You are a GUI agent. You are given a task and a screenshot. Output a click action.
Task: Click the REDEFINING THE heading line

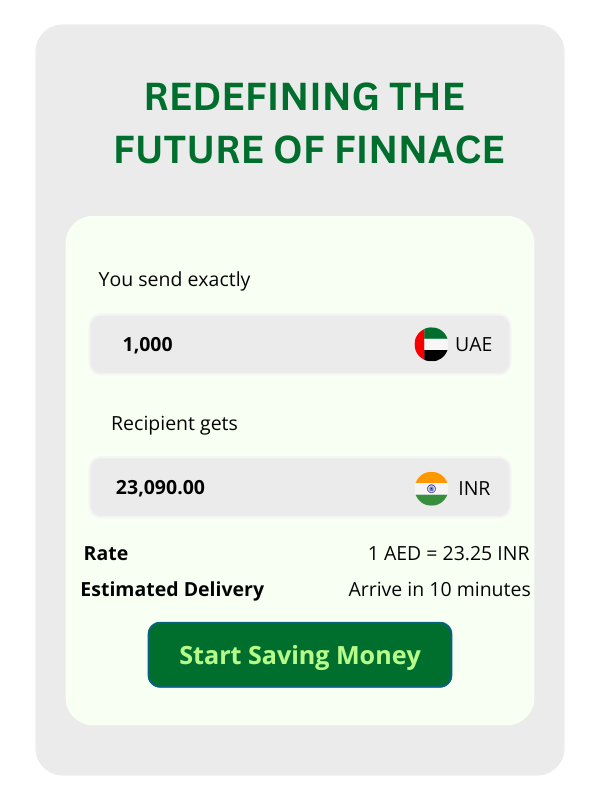tap(305, 97)
